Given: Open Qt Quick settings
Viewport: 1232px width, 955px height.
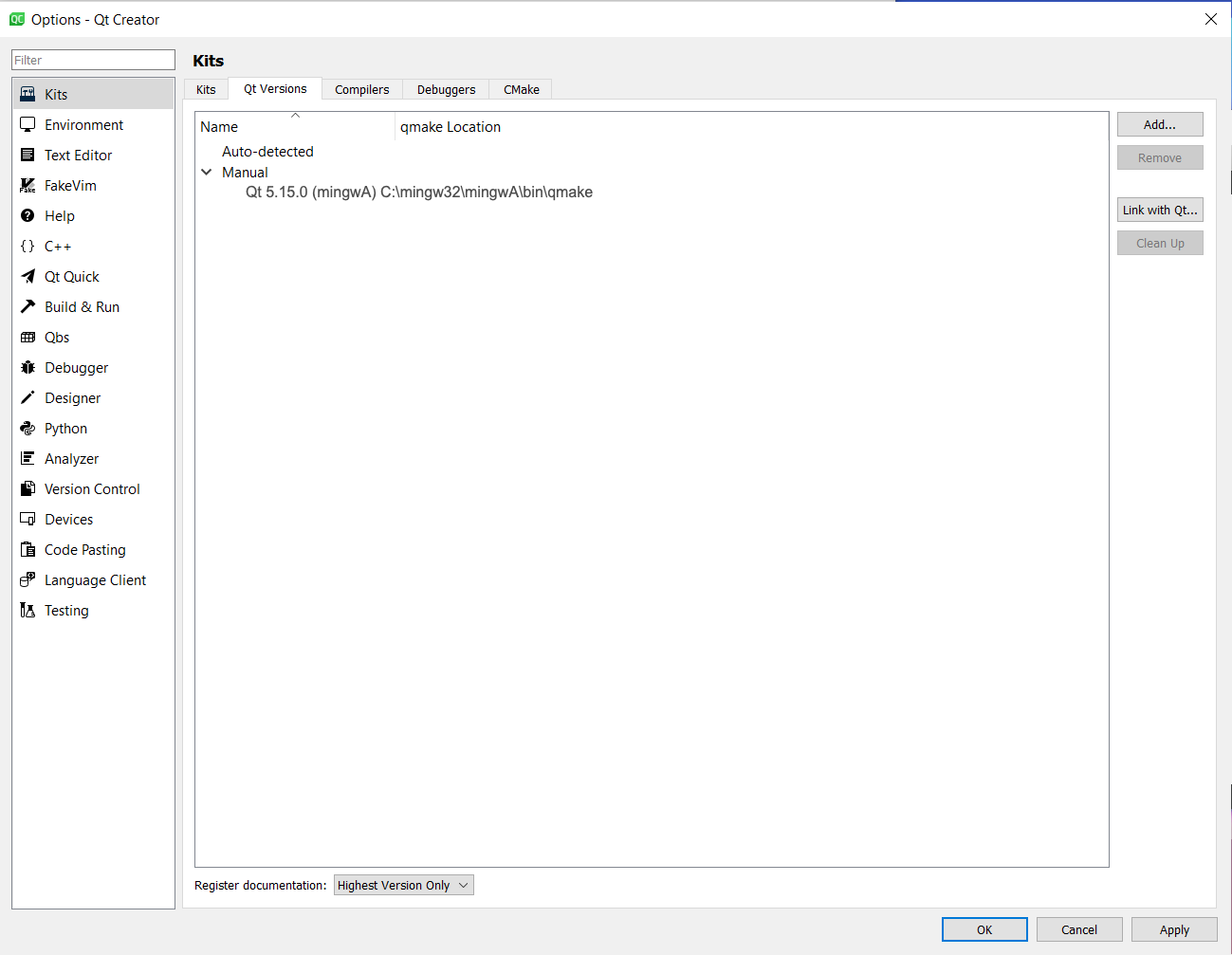Looking at the screenshot, I should tap(72, 276).
